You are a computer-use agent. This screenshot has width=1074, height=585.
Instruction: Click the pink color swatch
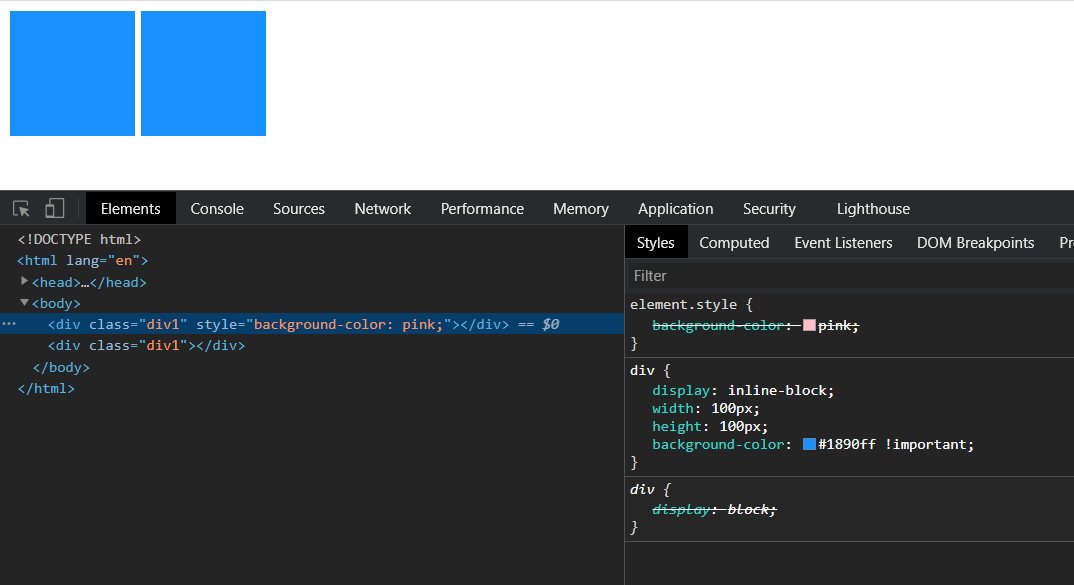[809, 326]
